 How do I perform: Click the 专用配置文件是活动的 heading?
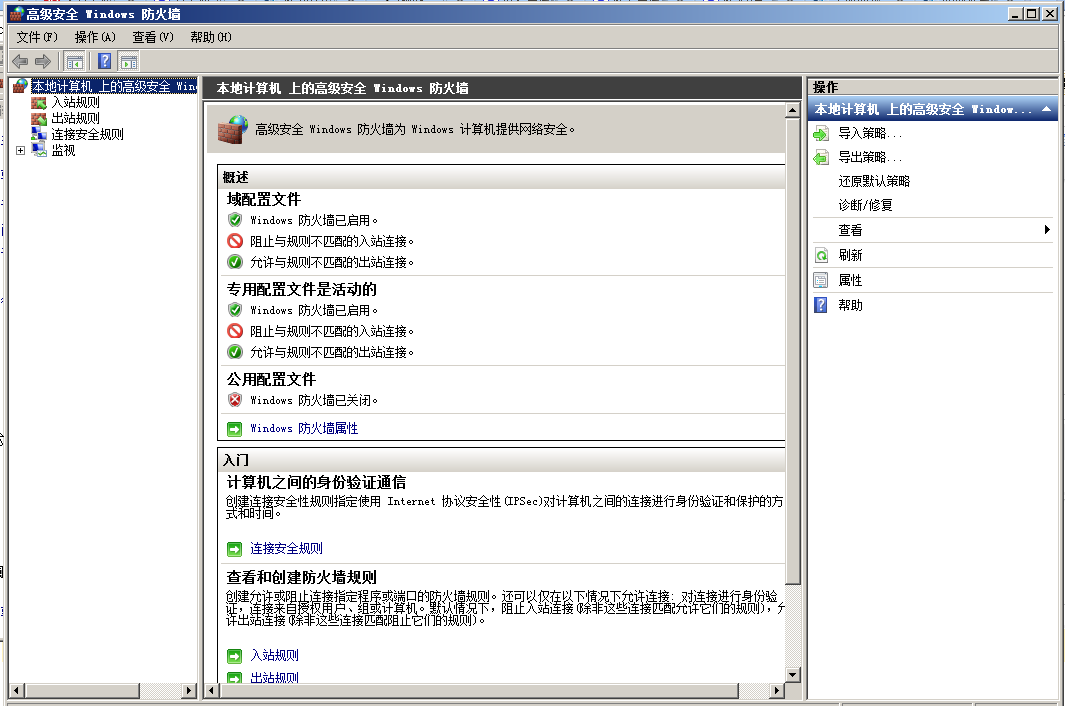pyautogui.click(x=302, y=290)
